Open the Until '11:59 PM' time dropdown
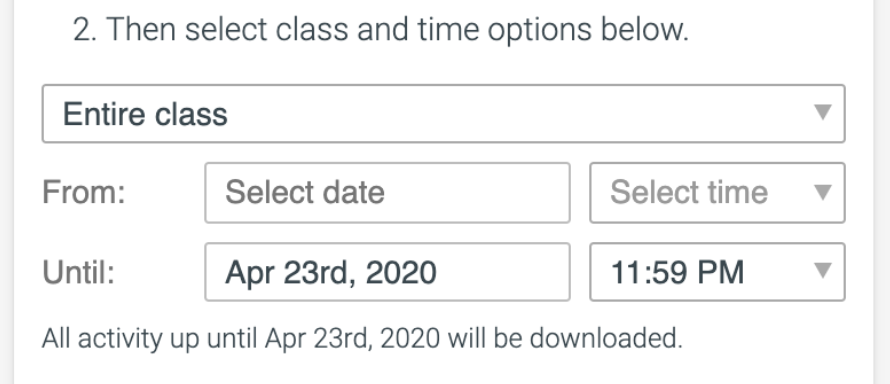Image resolution: width=890 pixels, height=384 pixels. (717, 272)
